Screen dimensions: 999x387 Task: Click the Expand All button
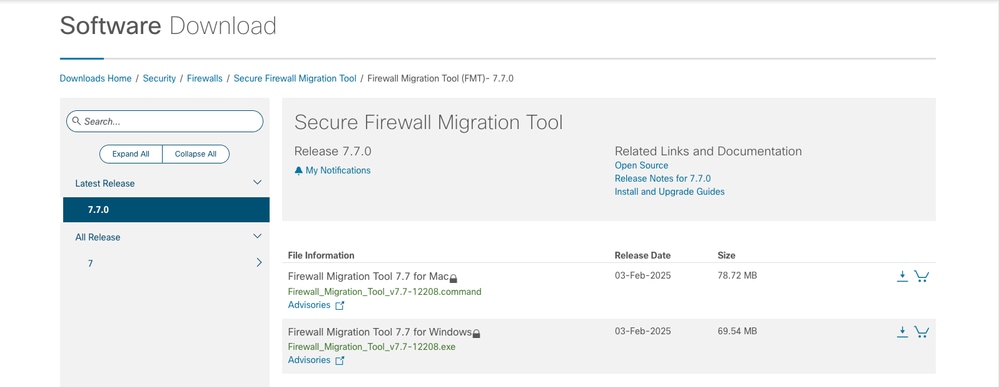[x=131, y=154]
